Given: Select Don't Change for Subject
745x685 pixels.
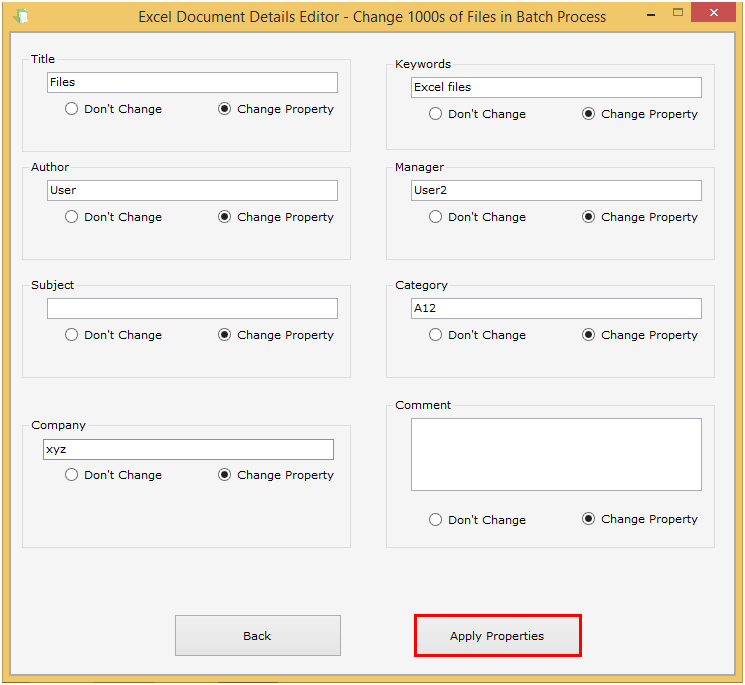Looking at the screenshot, I should [114, 335].
